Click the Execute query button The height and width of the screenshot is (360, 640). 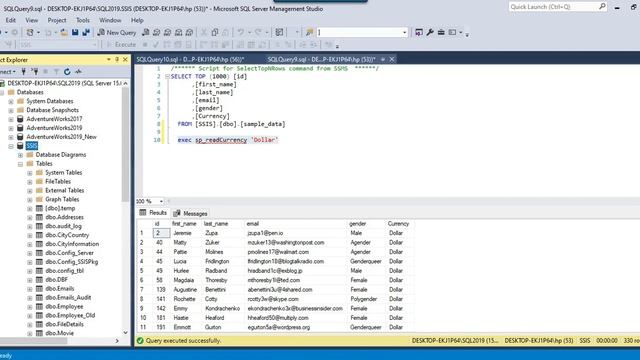point(121,44)
